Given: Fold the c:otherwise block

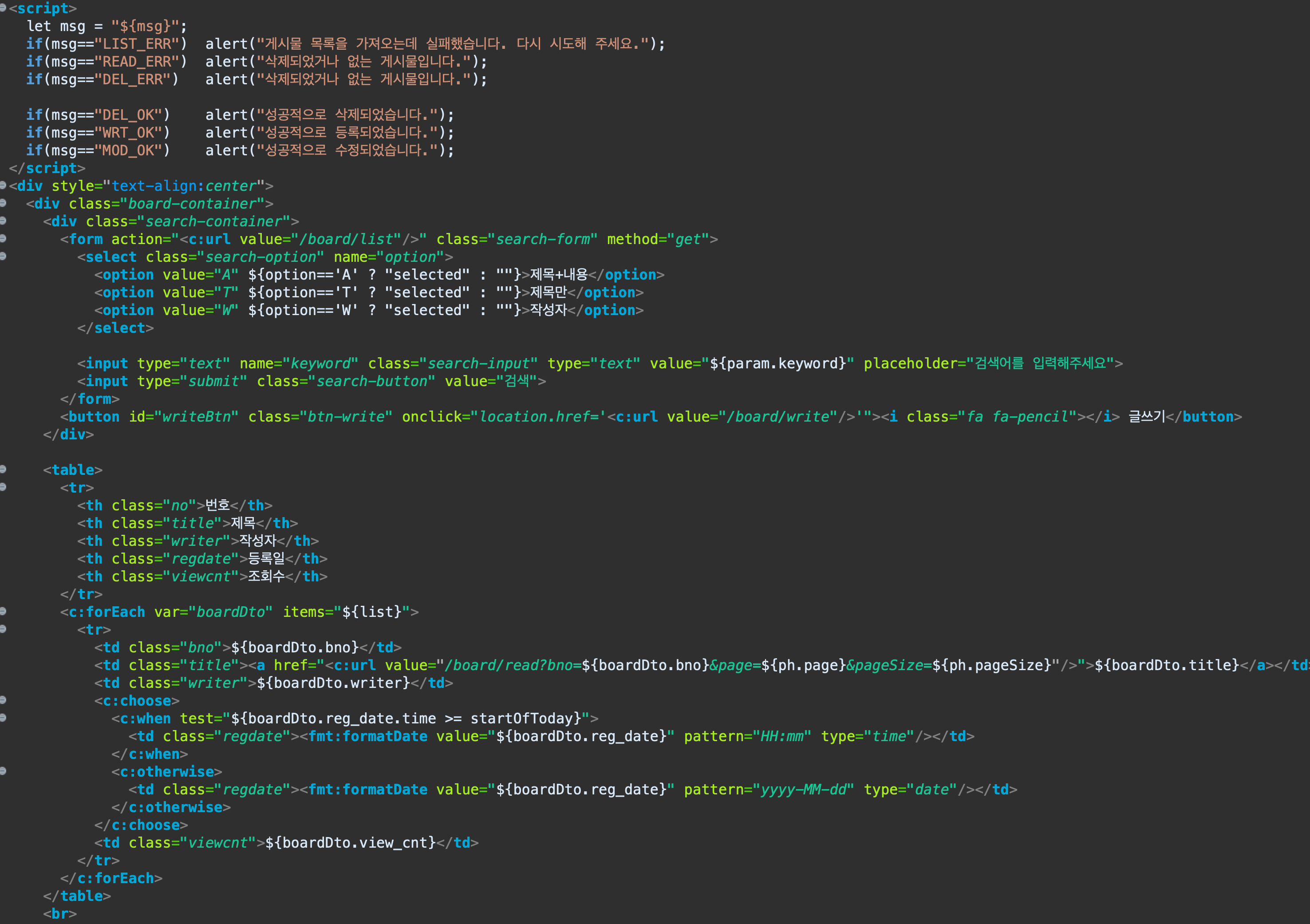Looking at the screenshot, I should pyautogui.click(x=3, y=771).
